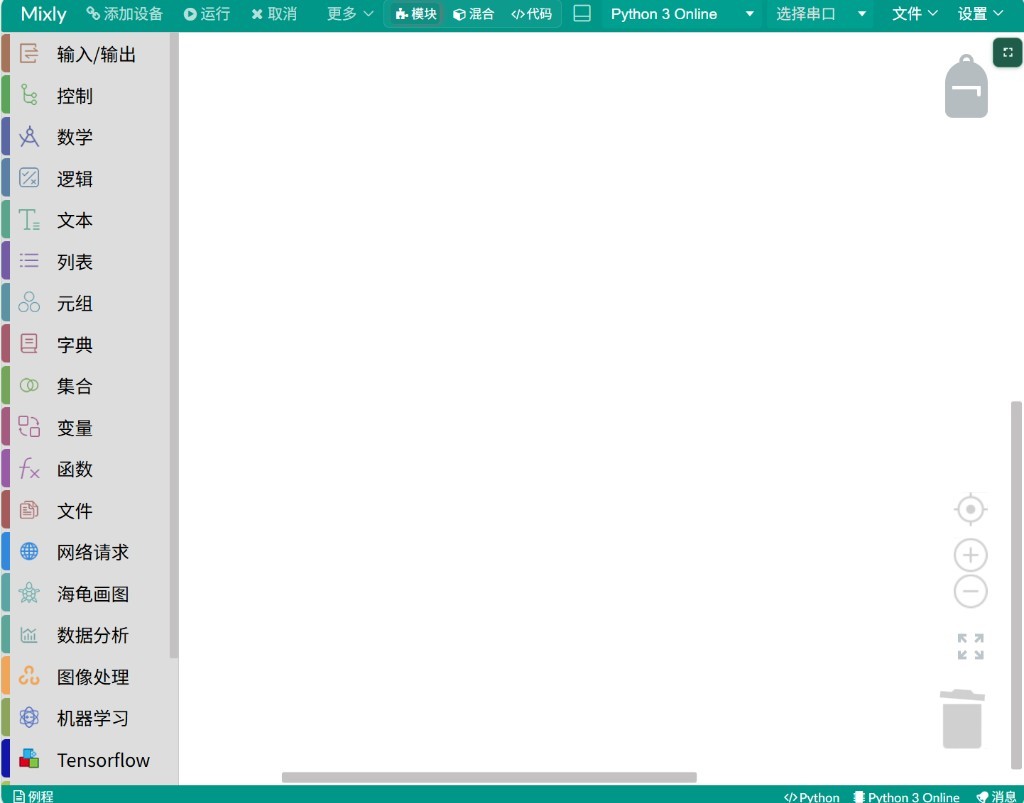Toggle the bottom panel layout icon

(x=582, y=14)
